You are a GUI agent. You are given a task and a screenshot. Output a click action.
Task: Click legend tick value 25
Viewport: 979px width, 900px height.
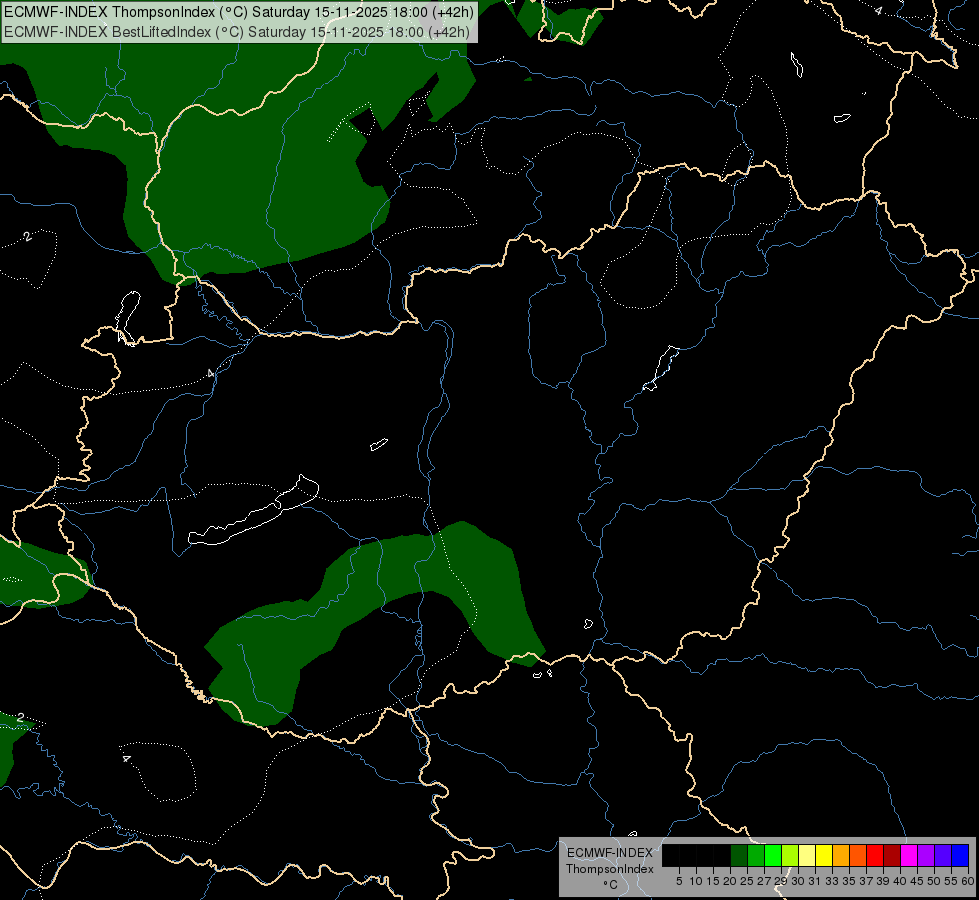tap(747, 881)
